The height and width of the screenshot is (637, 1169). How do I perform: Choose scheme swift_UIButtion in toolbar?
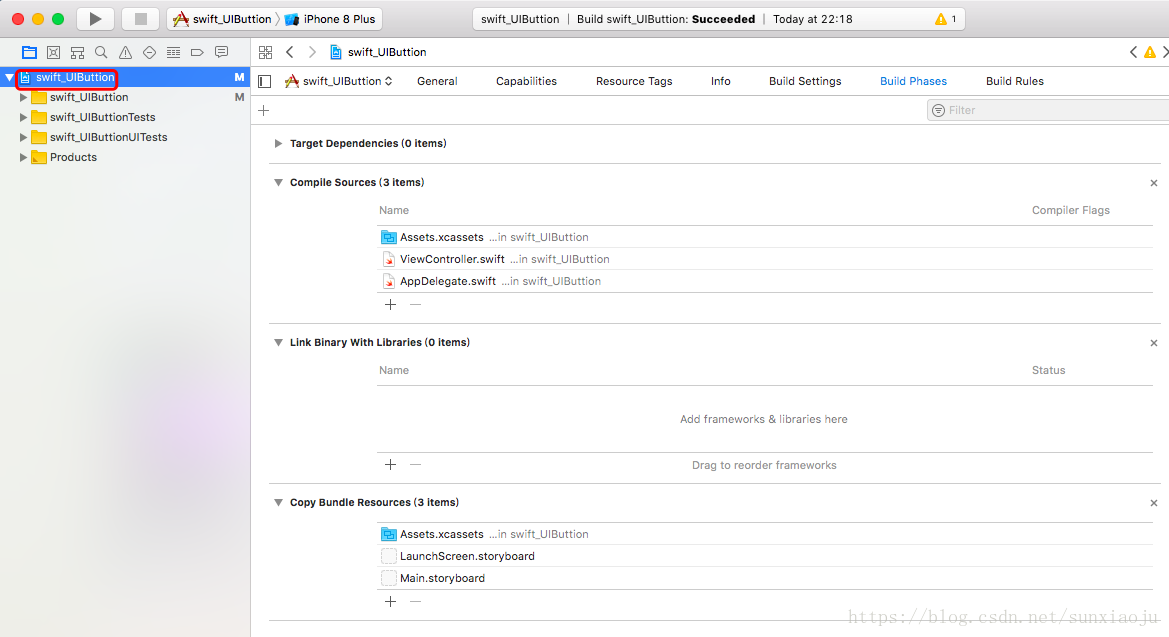pyautogui.click(x=222, y=19)
